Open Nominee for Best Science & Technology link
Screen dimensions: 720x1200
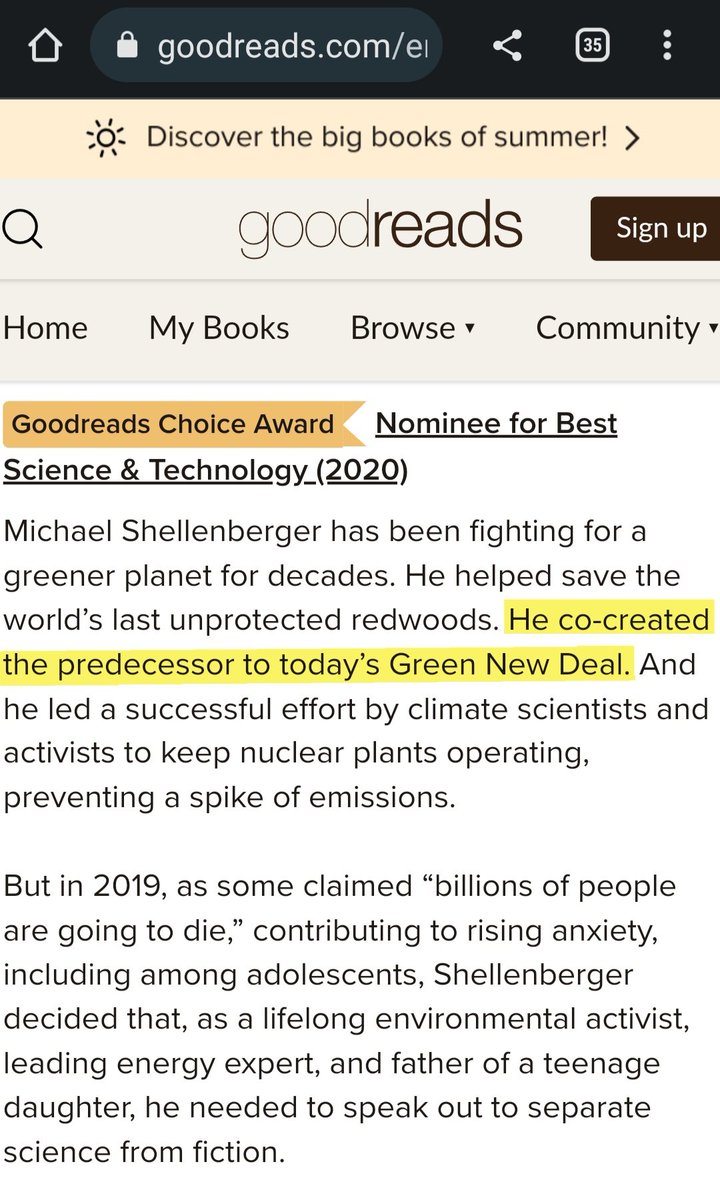(x=496, y=424)
